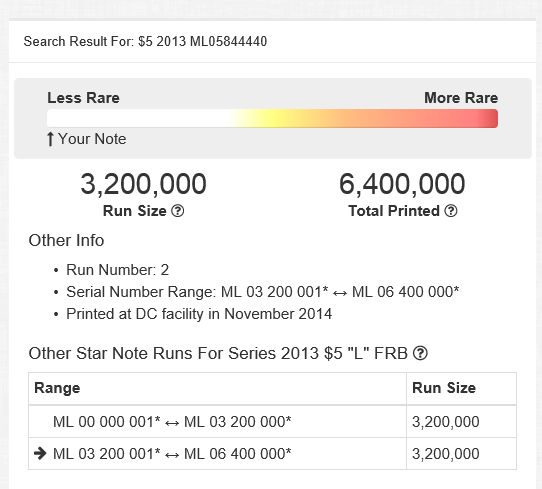542x489 pixels.
Task: Select the Your Note arrow marker
Action: pos(50,139)
